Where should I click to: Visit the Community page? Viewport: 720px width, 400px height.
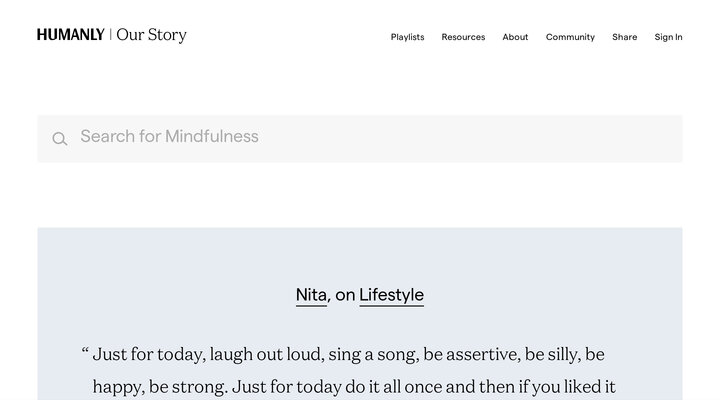click(x=570, y=37)
